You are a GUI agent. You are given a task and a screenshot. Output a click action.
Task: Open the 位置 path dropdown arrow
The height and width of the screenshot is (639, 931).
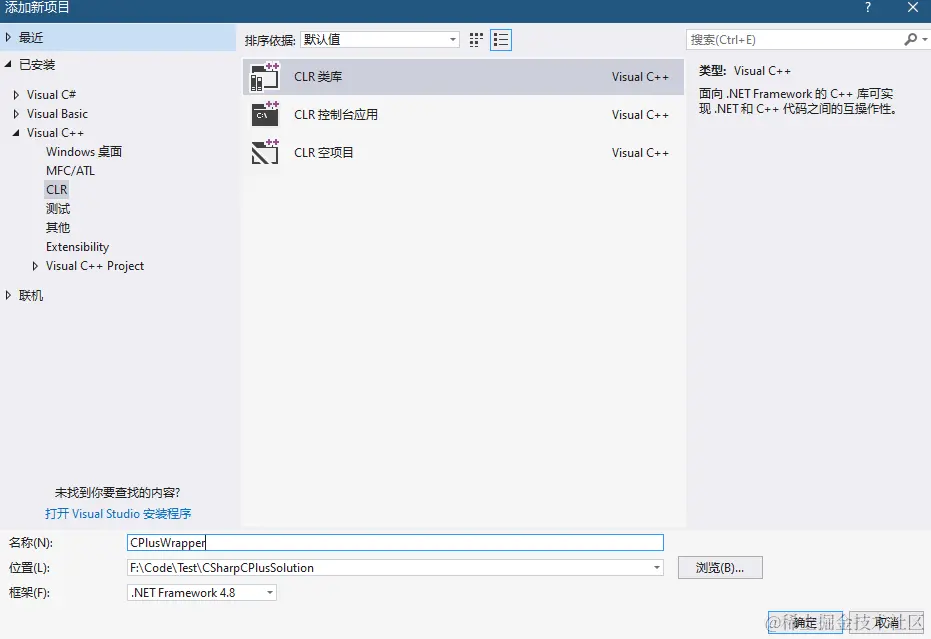click(x=656, y=568)
